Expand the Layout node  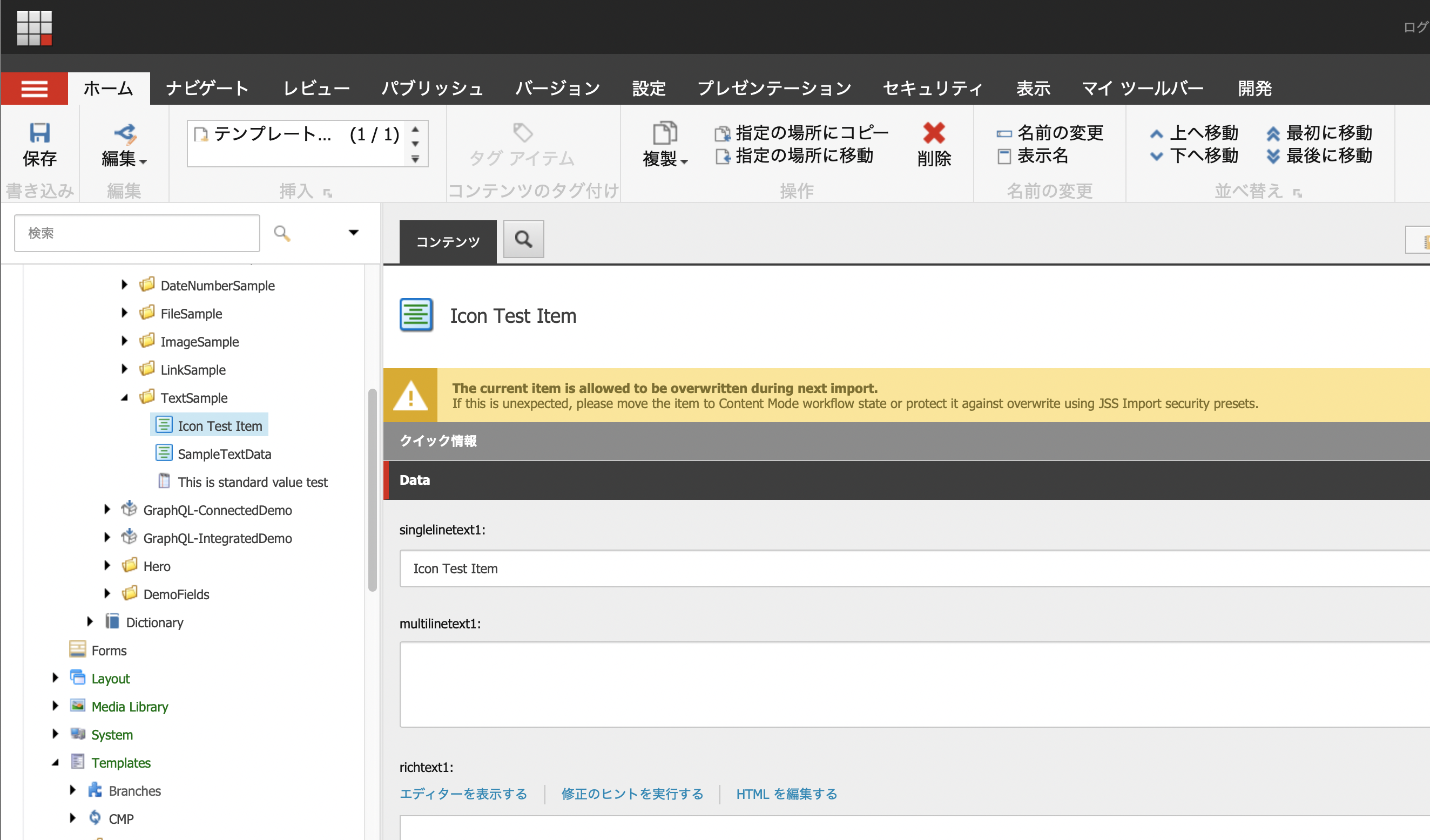tap(55, 678)
